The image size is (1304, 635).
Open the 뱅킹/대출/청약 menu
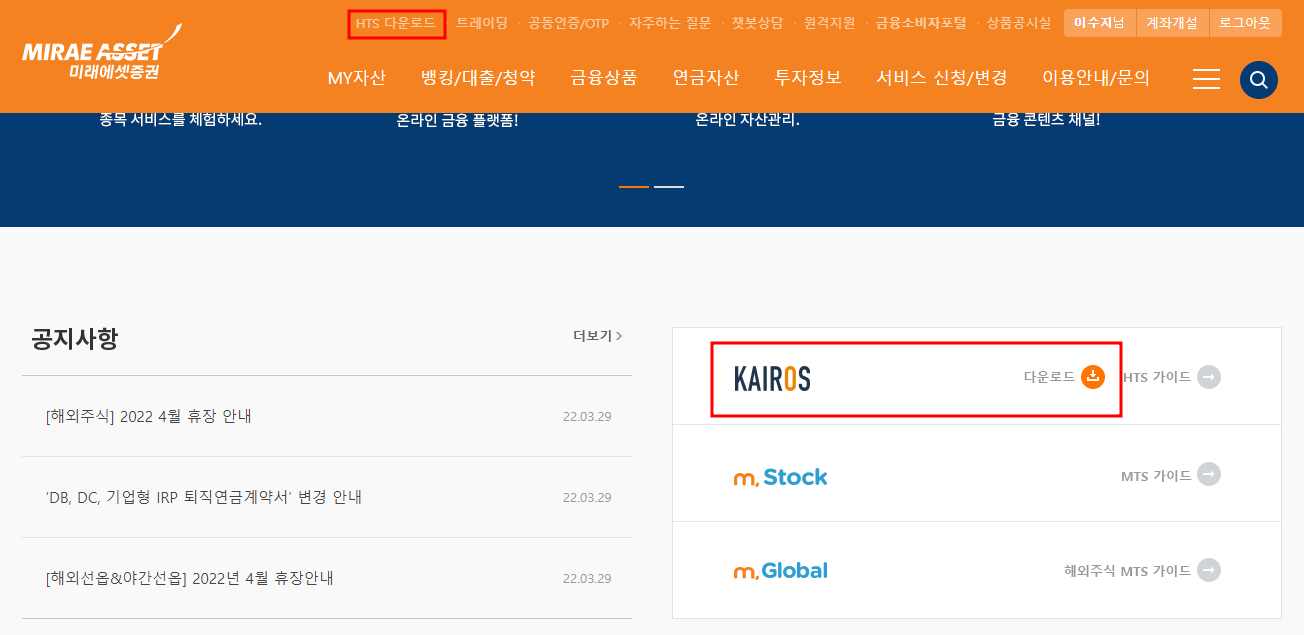tap(478, 78)
